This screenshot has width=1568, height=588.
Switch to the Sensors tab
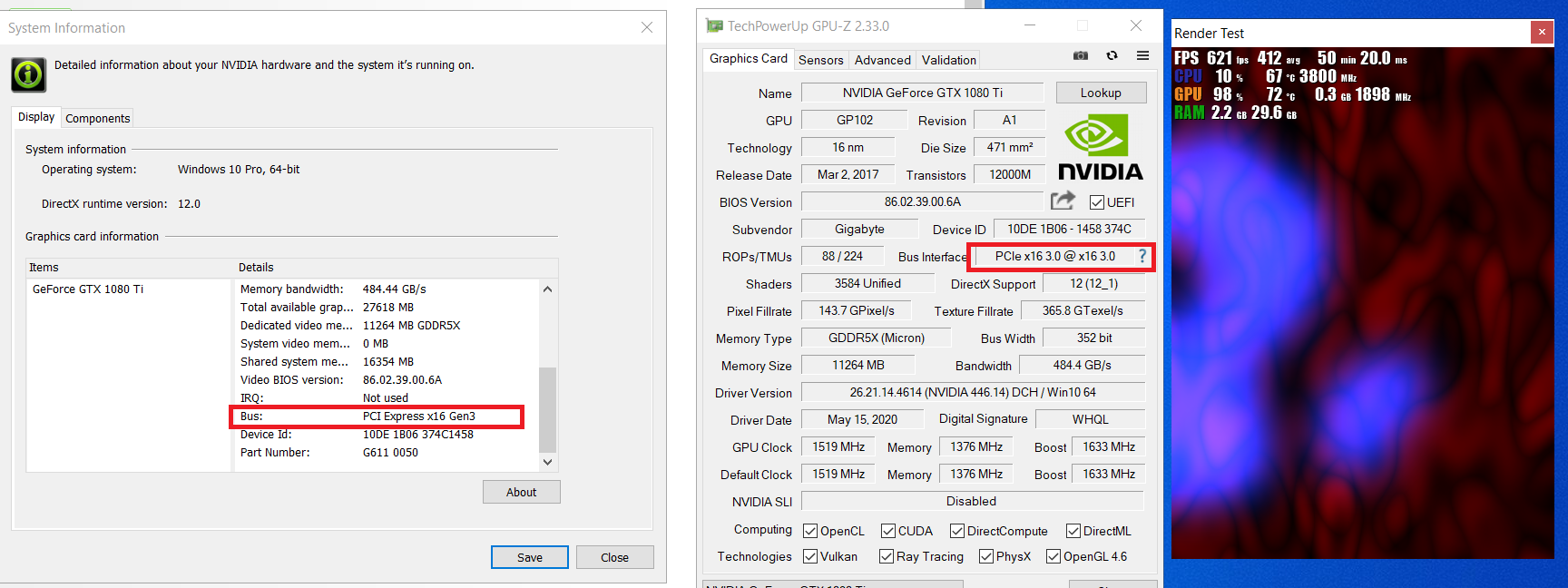pyautogui.click(x=820, y=60)
